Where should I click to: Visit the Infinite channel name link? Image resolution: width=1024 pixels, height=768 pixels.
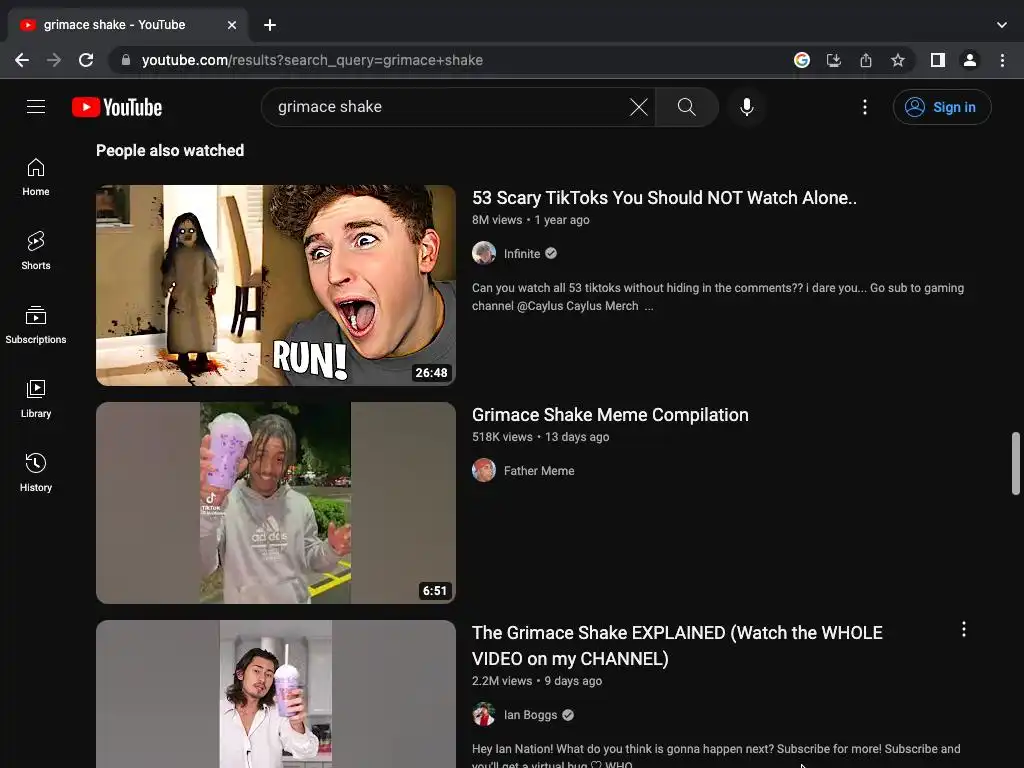tap(522, 254)
